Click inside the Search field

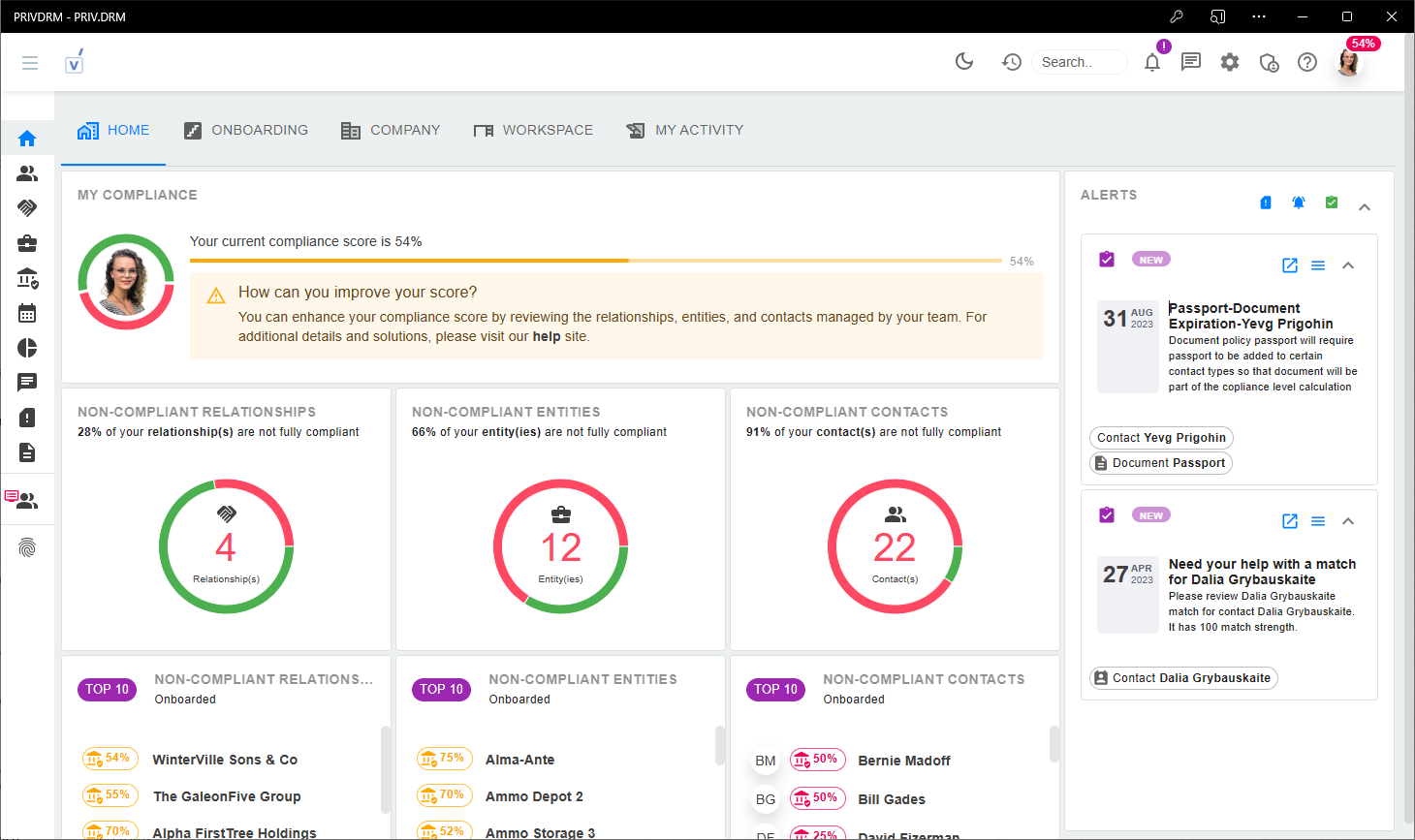tap(1079, 61)
